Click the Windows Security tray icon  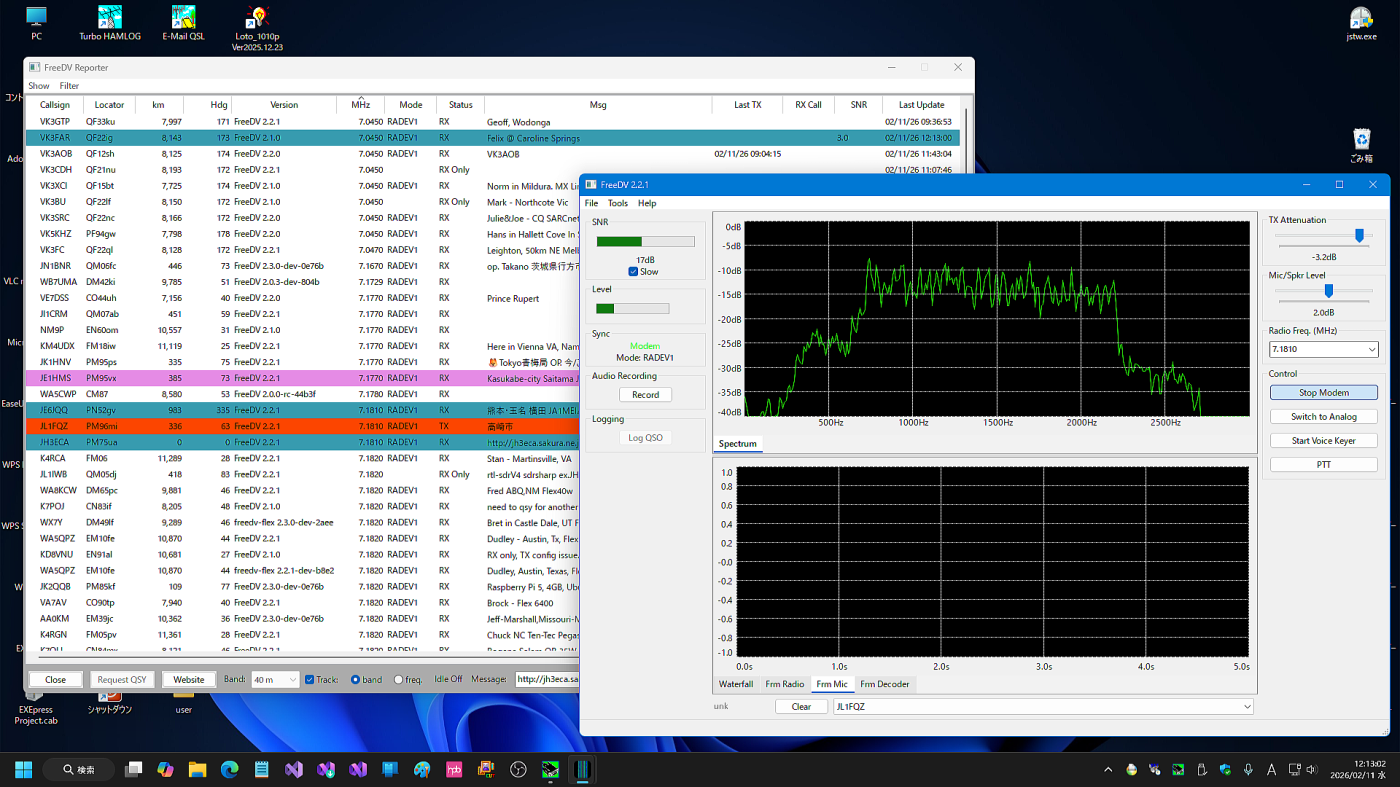[1225, 769]
